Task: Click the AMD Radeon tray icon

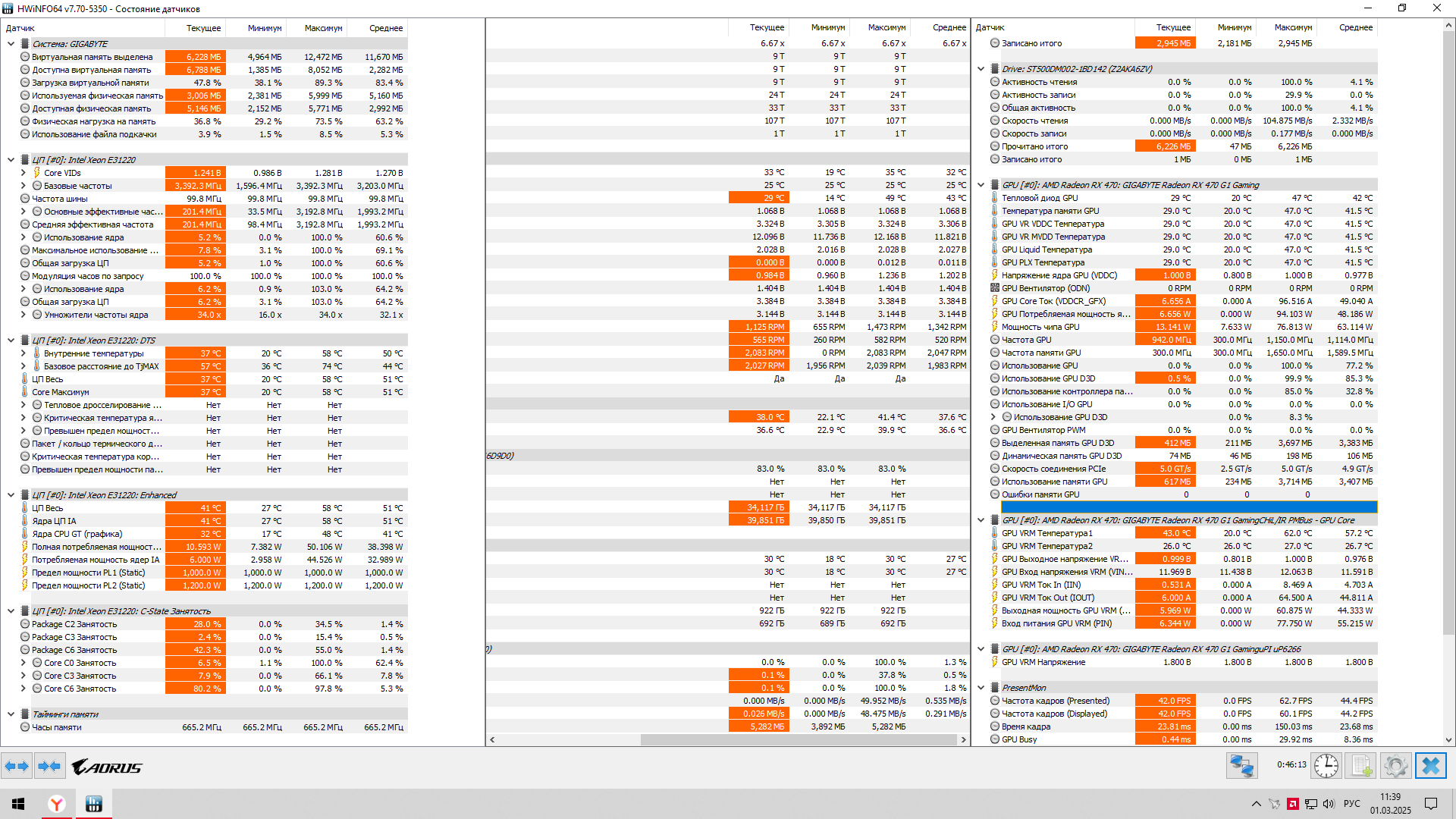Action: pyautogui.click(x=1293, y=804)
